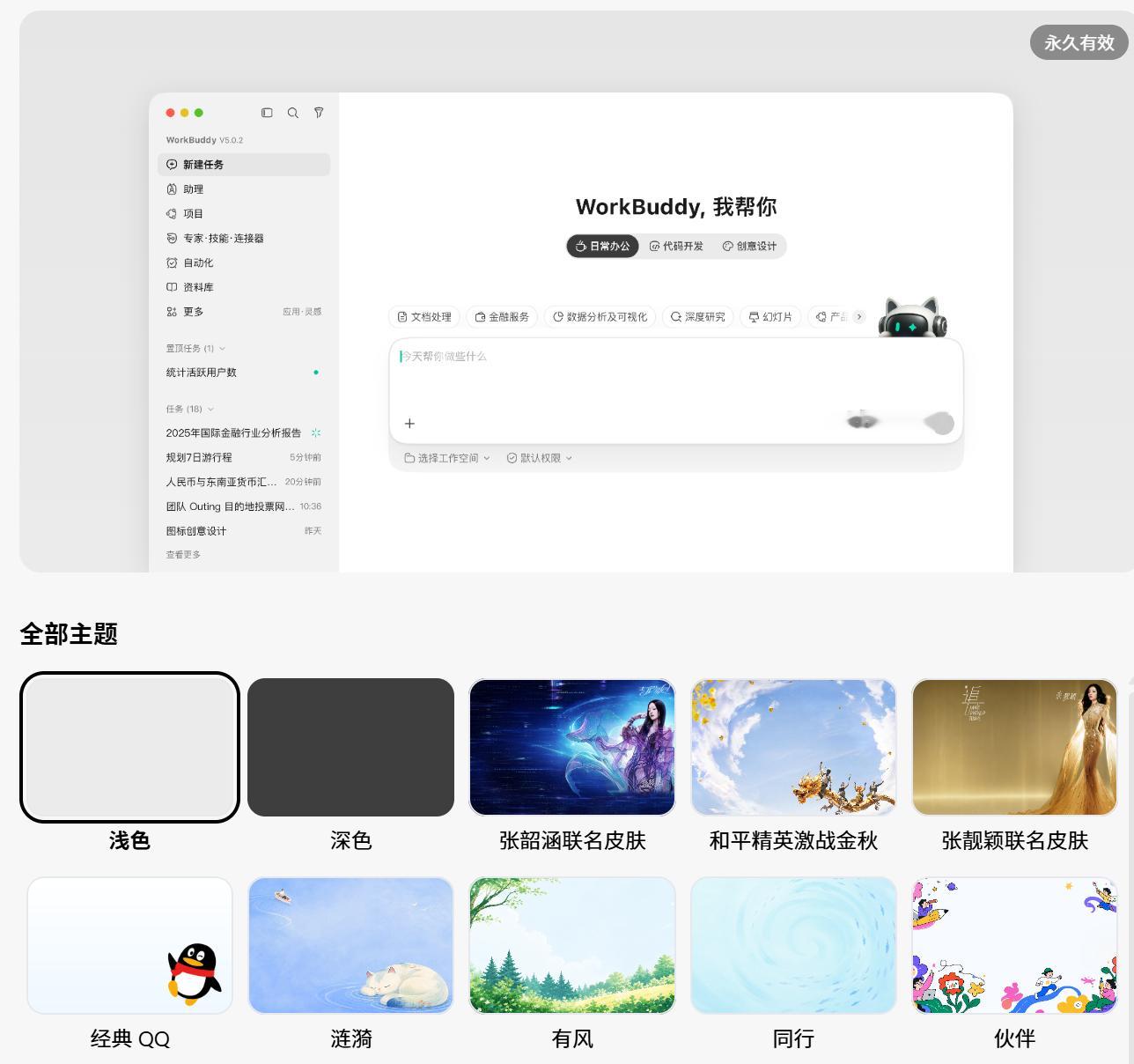The width and height of the screenshot is (1134, 1064).
Task: Switch to the 日常办公 tab
Action: coord(603,247)
